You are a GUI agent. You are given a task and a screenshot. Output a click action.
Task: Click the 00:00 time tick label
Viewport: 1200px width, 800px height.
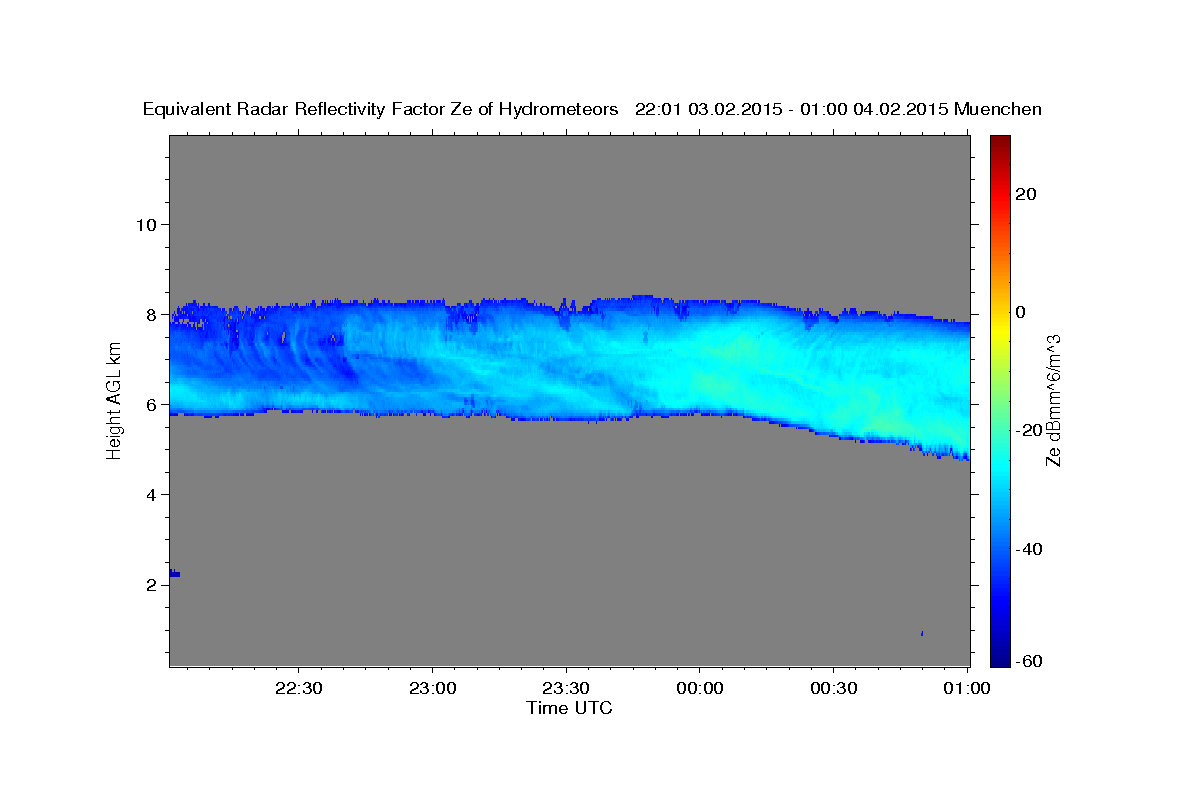pos(700,688)
